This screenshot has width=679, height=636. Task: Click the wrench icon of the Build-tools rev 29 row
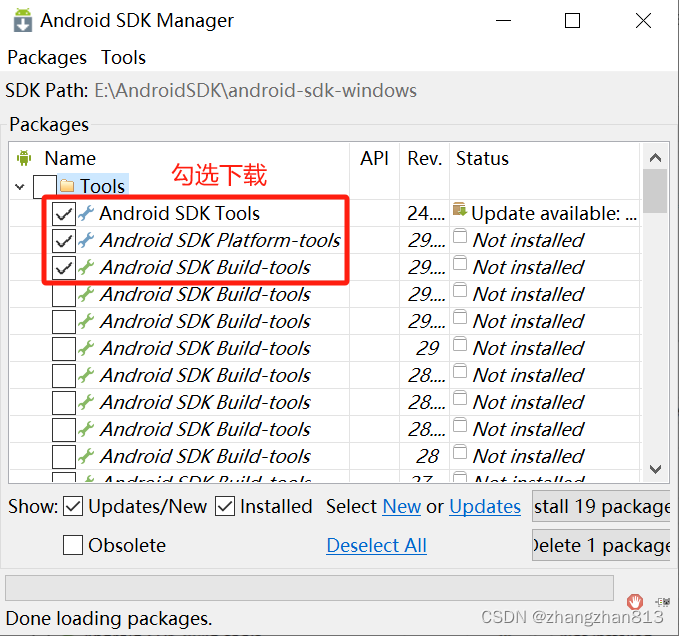point(86,348)
